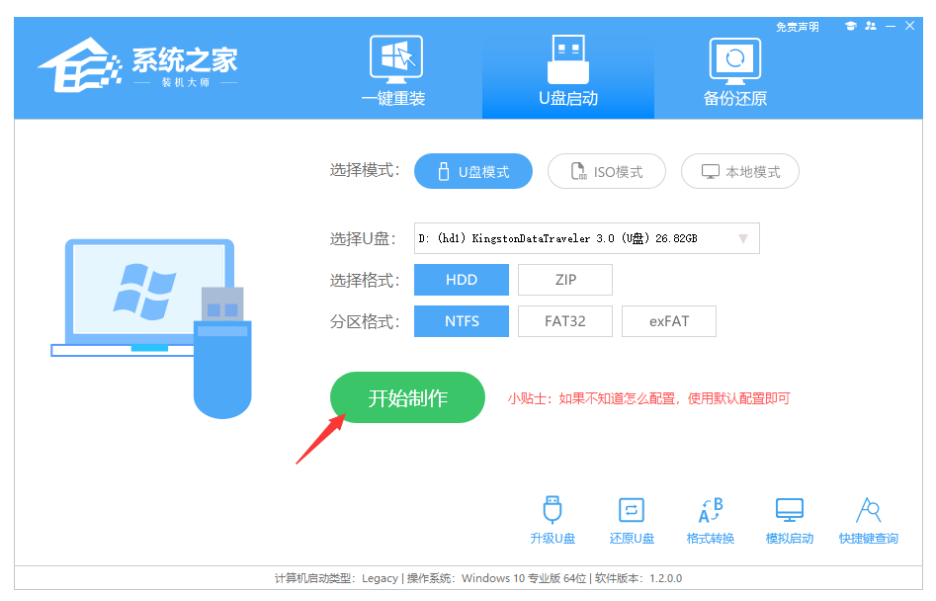Choose FAT32 partition format
Viewport: 936px width, 601px height.
pos(565,321)
